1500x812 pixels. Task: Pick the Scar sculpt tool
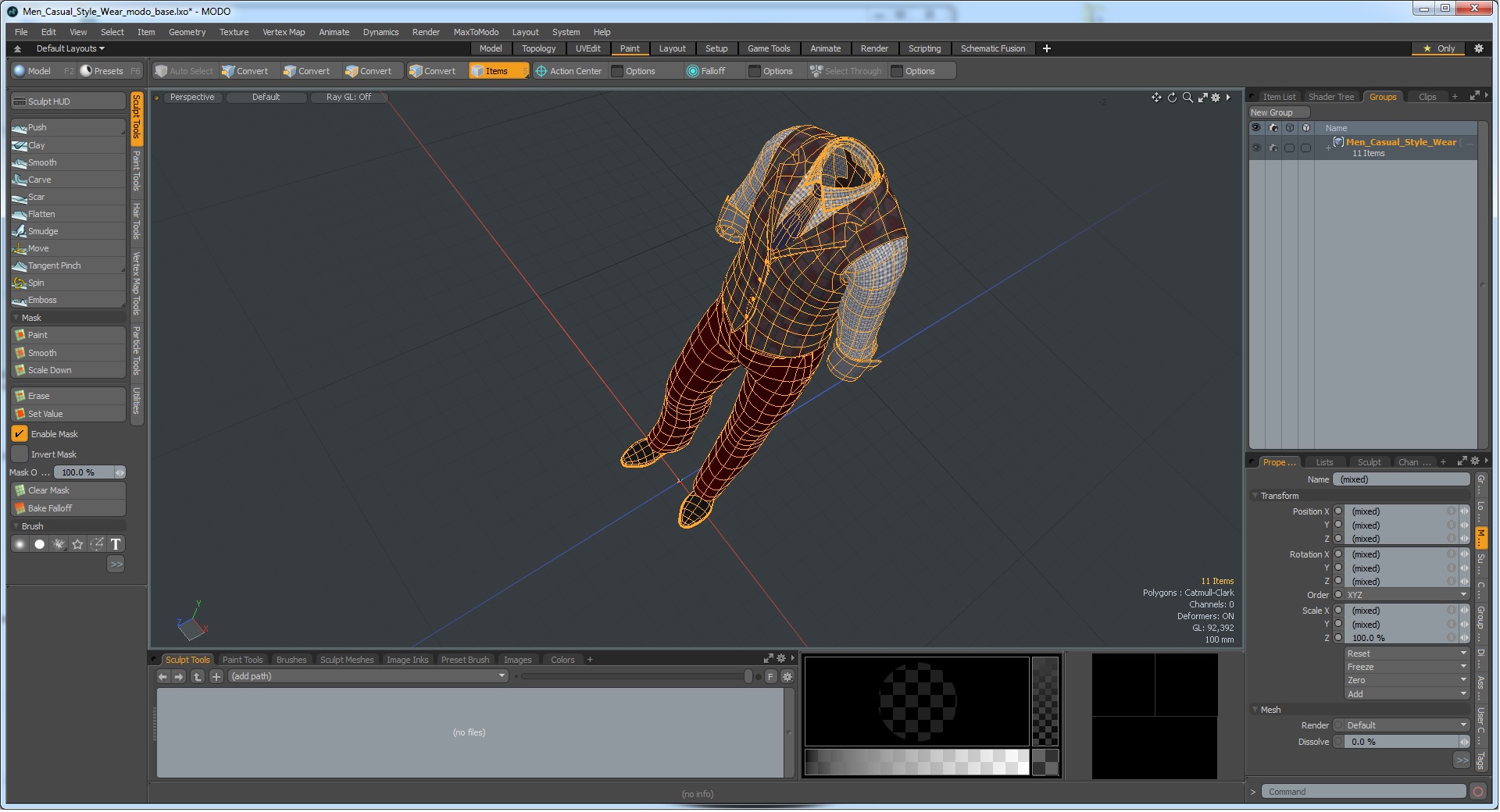[x=68, y=197]
